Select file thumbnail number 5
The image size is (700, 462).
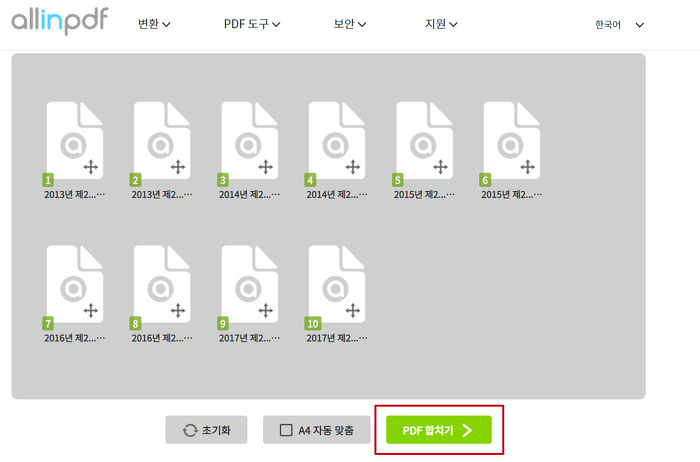(x=425, y=140)
